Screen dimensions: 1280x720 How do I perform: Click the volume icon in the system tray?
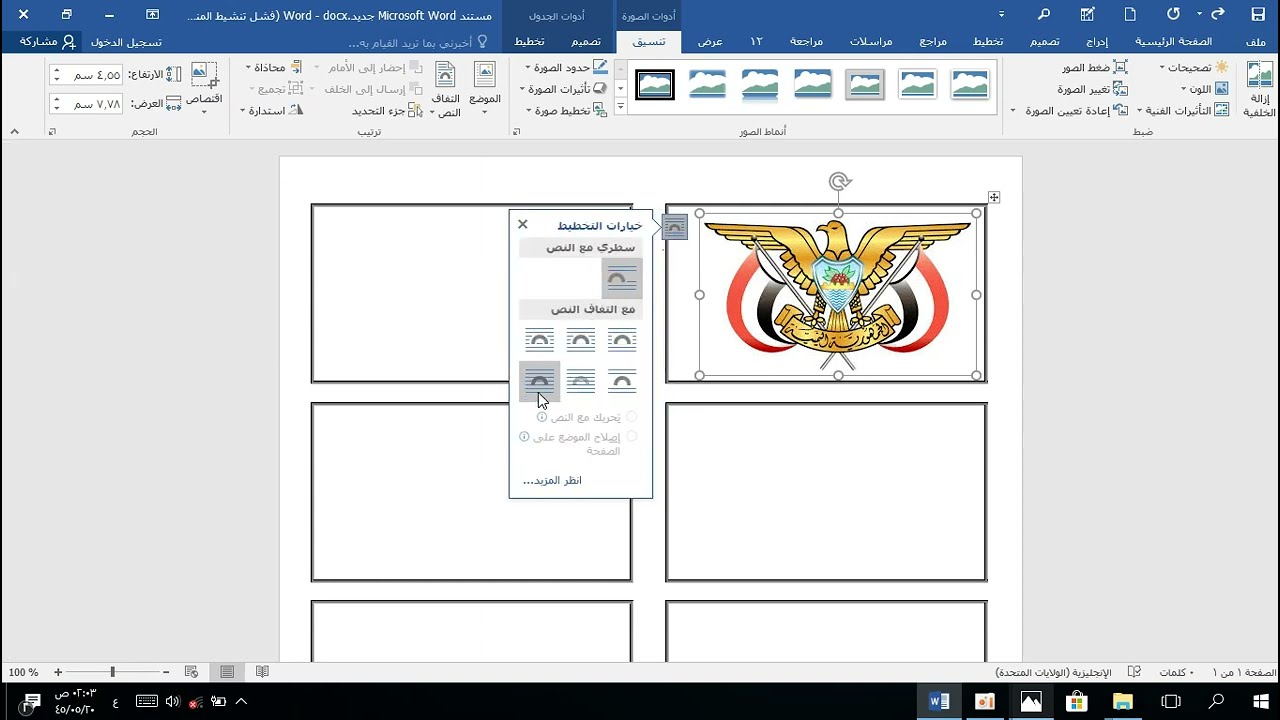(171, 702)
